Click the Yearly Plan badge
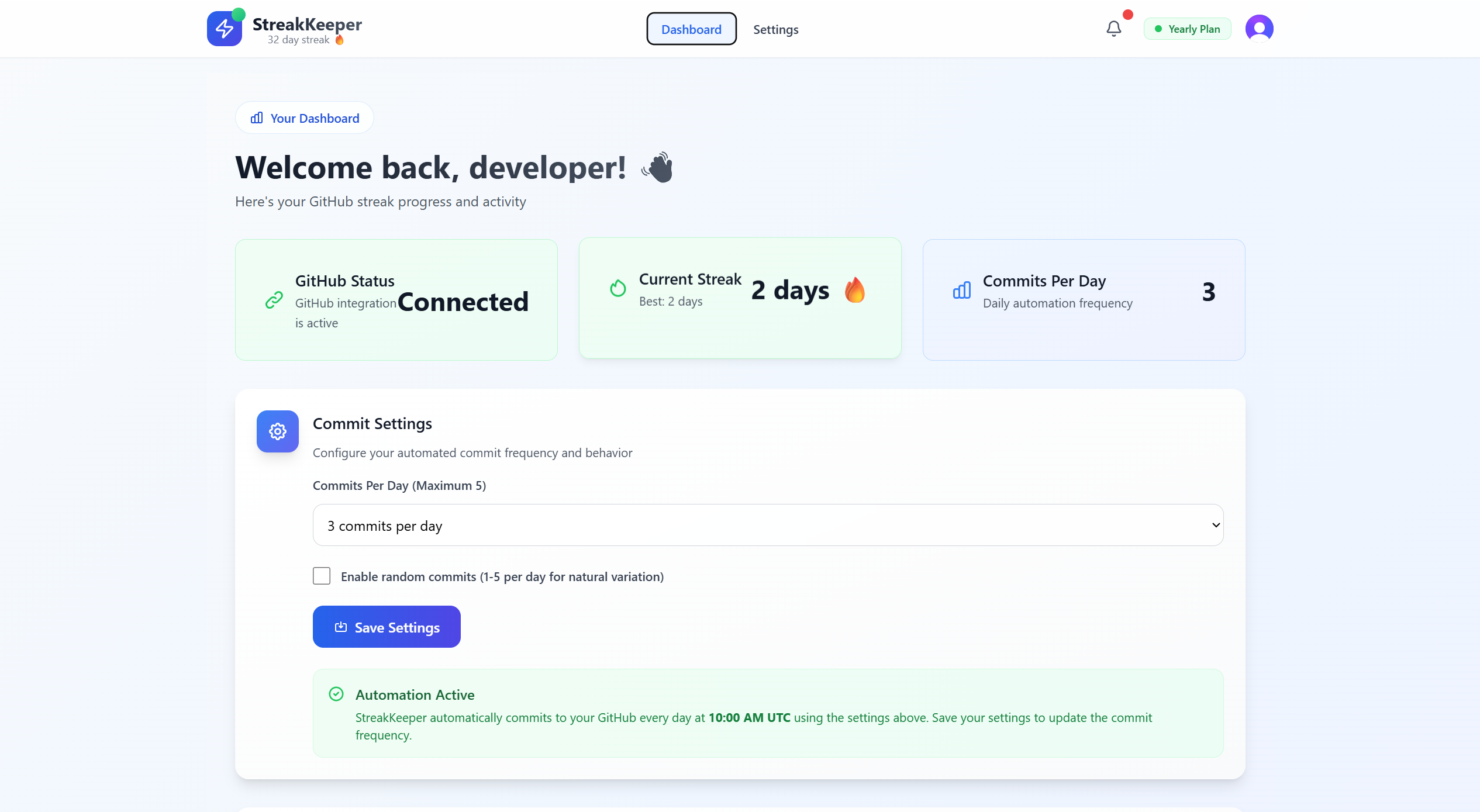The width and height of the screenshot is (1480, 812). coord(1187,28)
